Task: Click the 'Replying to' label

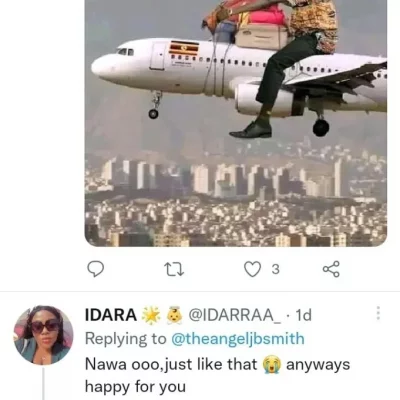Action: 126,339
